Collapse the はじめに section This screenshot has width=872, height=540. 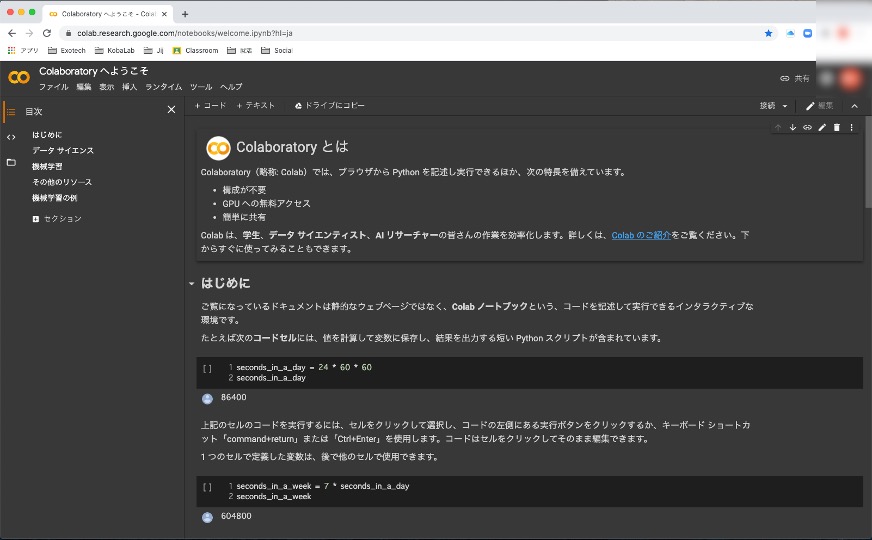191,284
